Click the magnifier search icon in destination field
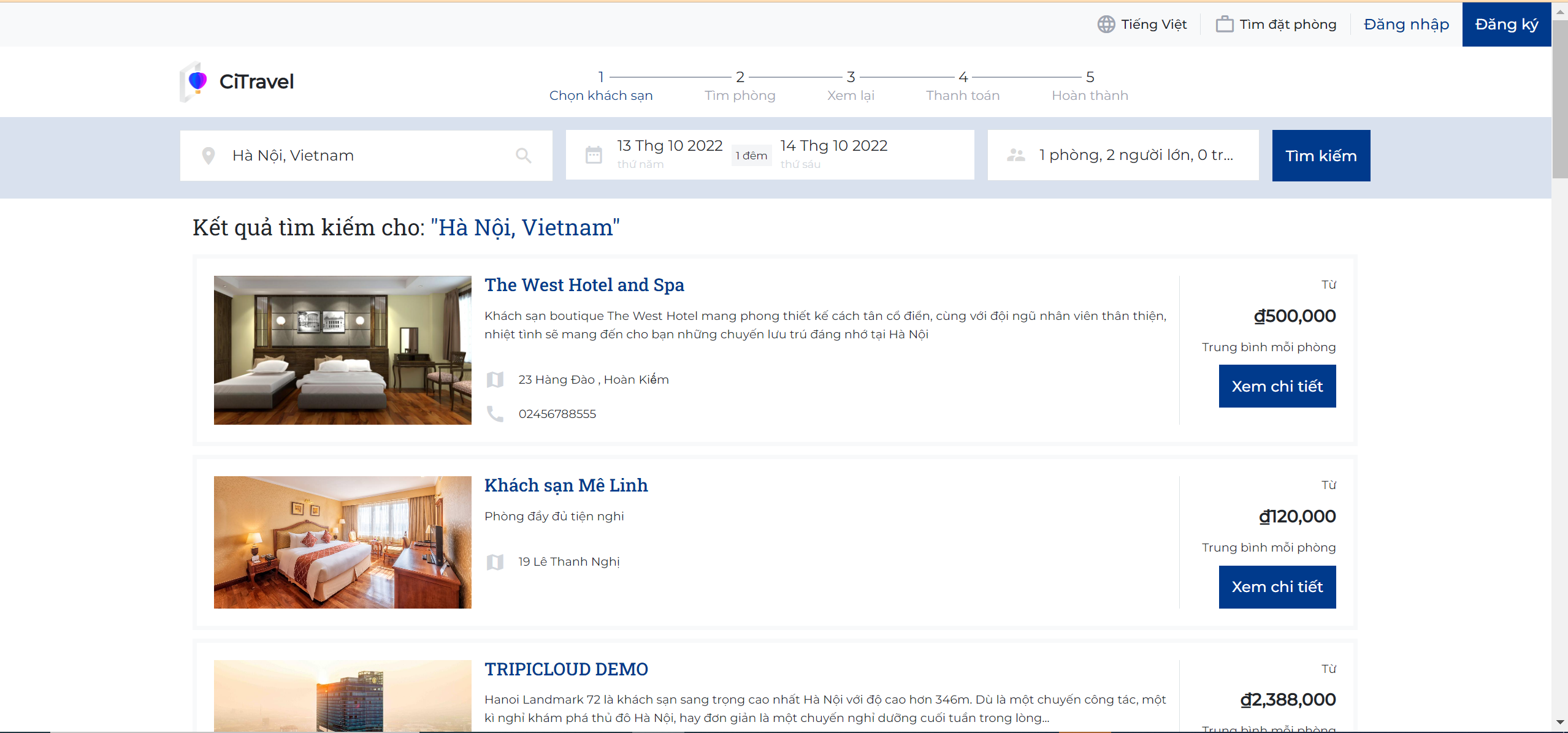This screenshot has width=1568, height=733. click(523, 156)
